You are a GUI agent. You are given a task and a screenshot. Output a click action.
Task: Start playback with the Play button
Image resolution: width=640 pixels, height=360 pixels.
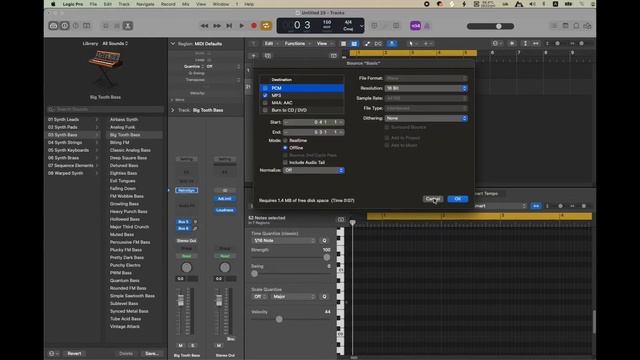[x=242, y=26]
